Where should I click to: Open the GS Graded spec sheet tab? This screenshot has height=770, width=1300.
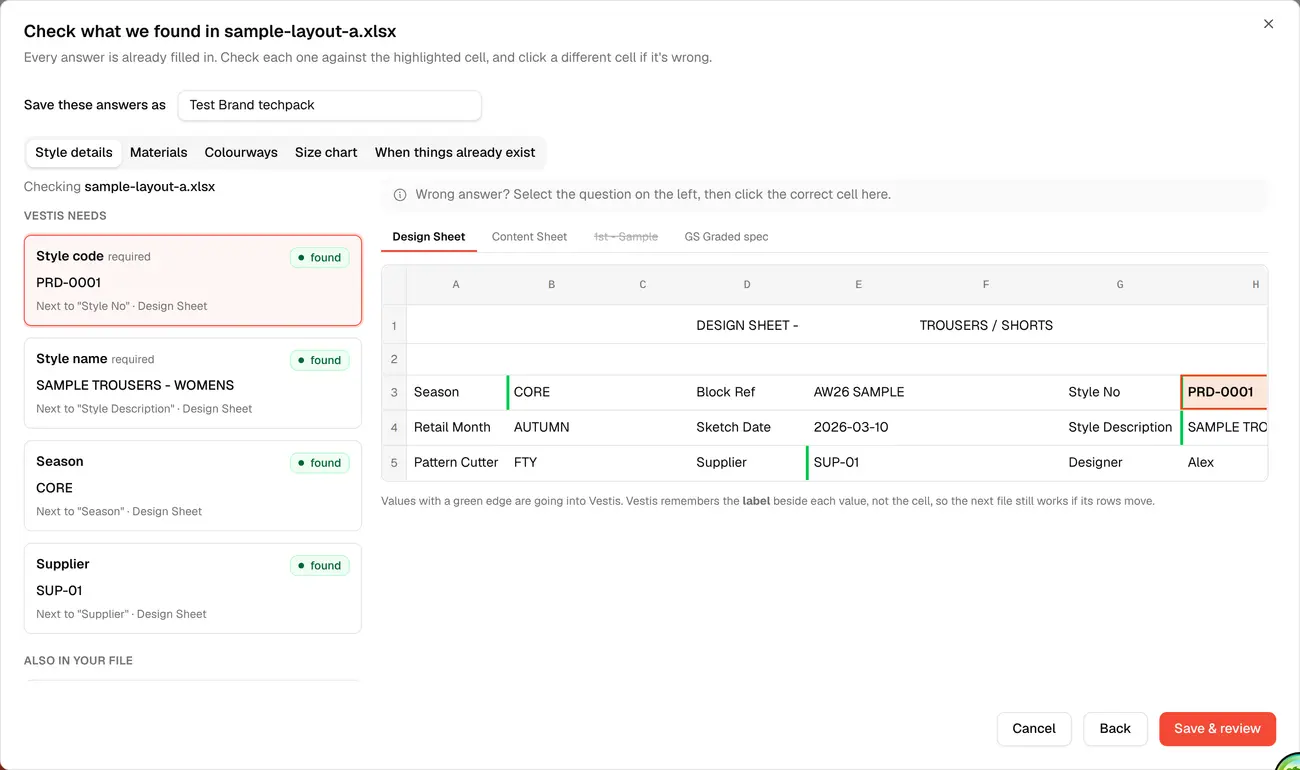(726, 237)
